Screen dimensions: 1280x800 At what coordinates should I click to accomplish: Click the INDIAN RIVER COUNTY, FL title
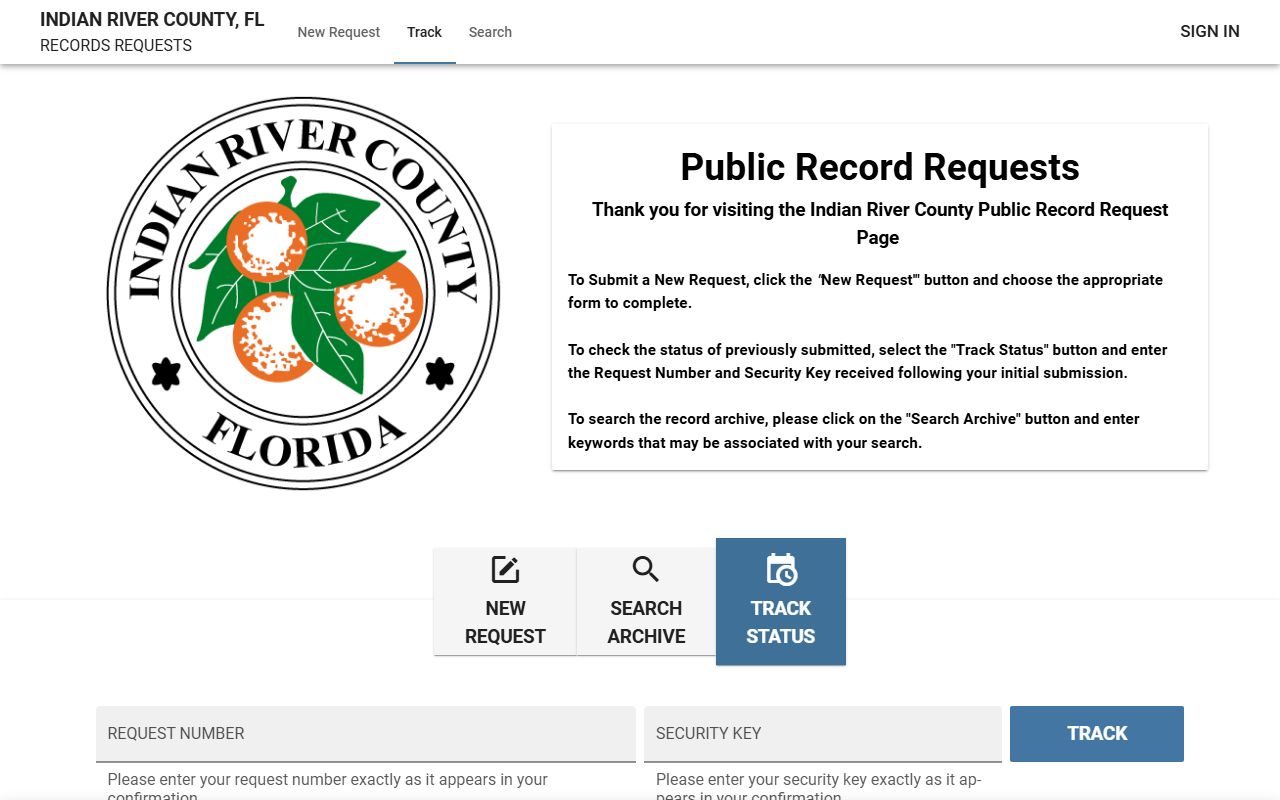[x=152, y=19]
